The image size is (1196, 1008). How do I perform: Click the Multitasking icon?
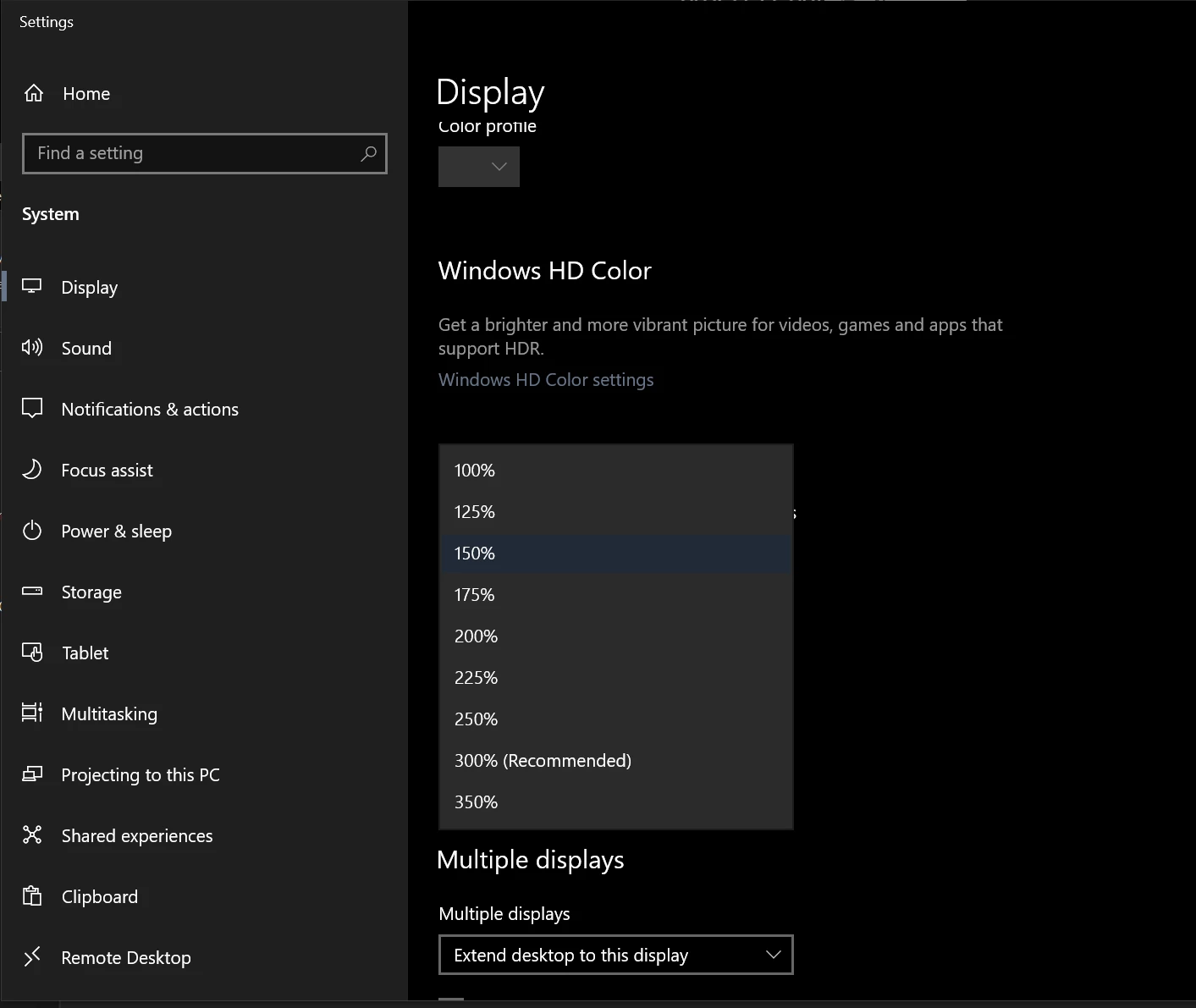32,713
